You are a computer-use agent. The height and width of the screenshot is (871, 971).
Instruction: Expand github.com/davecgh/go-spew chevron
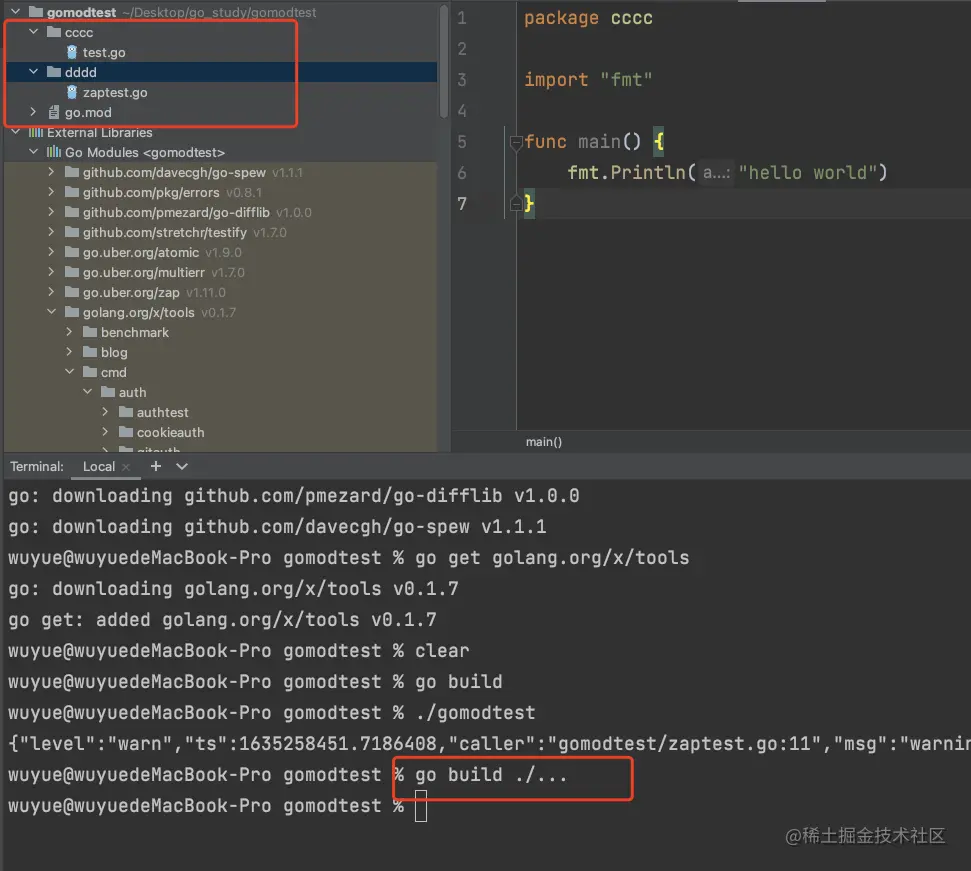52,172
